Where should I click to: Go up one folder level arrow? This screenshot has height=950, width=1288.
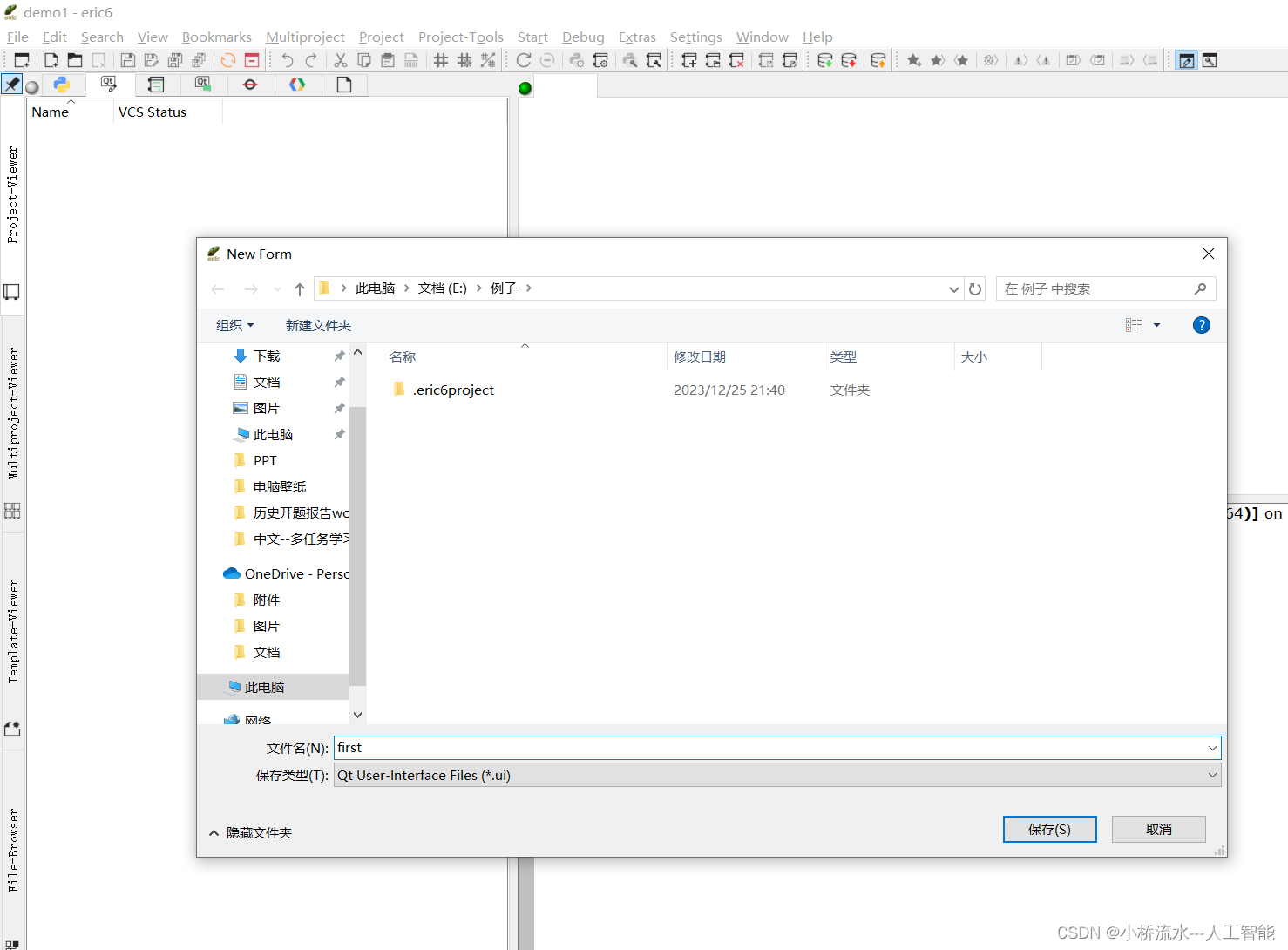[299, 289]
